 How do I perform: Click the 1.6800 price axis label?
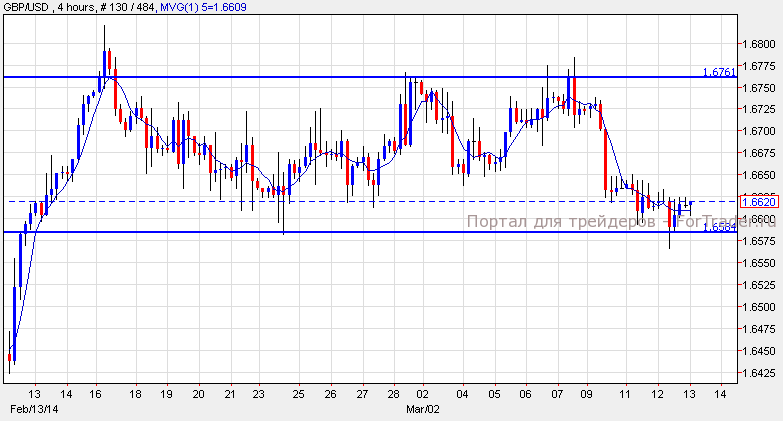pyautogui.click(x=759, y=44)
